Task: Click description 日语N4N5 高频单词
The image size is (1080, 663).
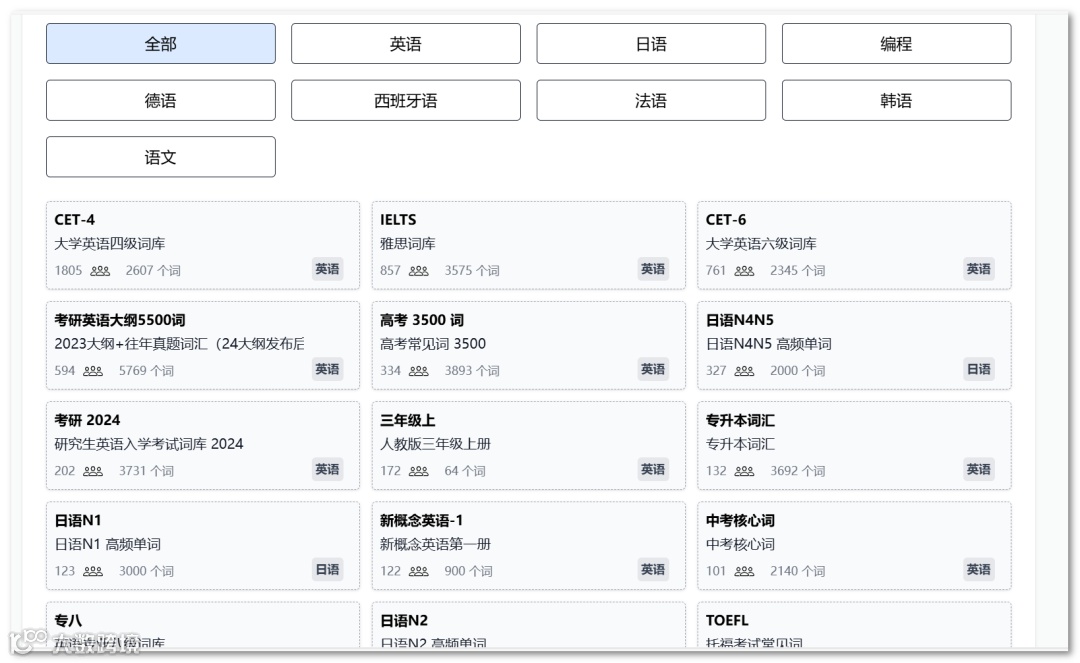Action: [769, 344]
